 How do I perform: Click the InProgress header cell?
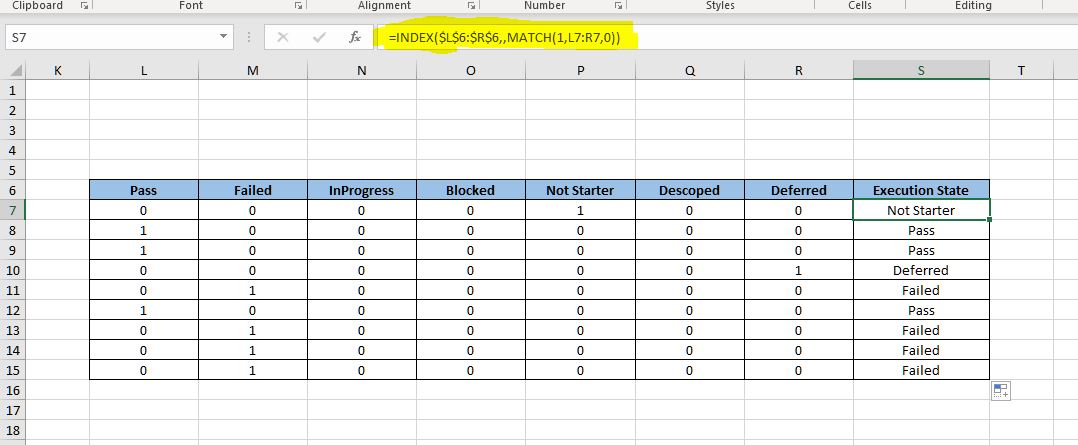[362, 190]
